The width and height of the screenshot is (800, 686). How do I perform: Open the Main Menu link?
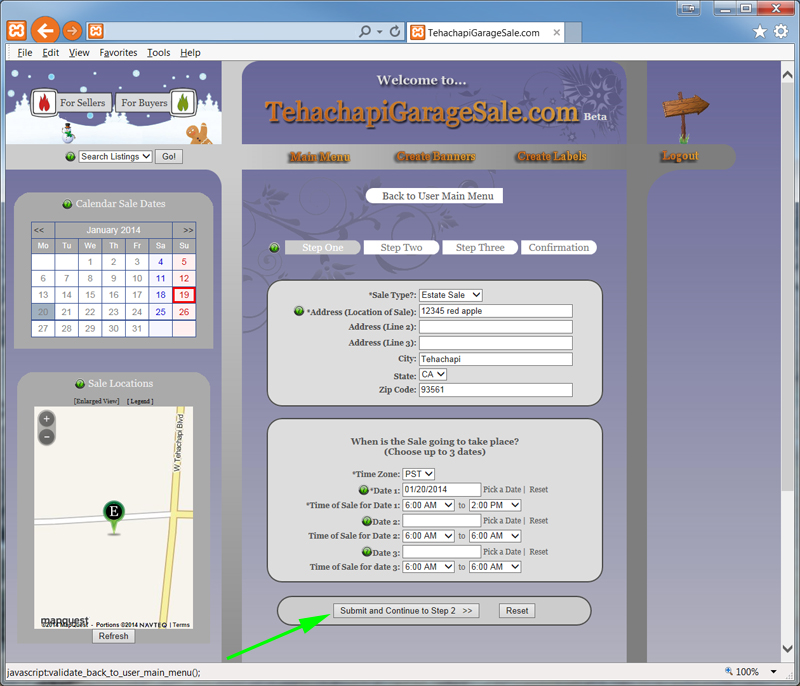pyautogui.click(x=320, y=157)
